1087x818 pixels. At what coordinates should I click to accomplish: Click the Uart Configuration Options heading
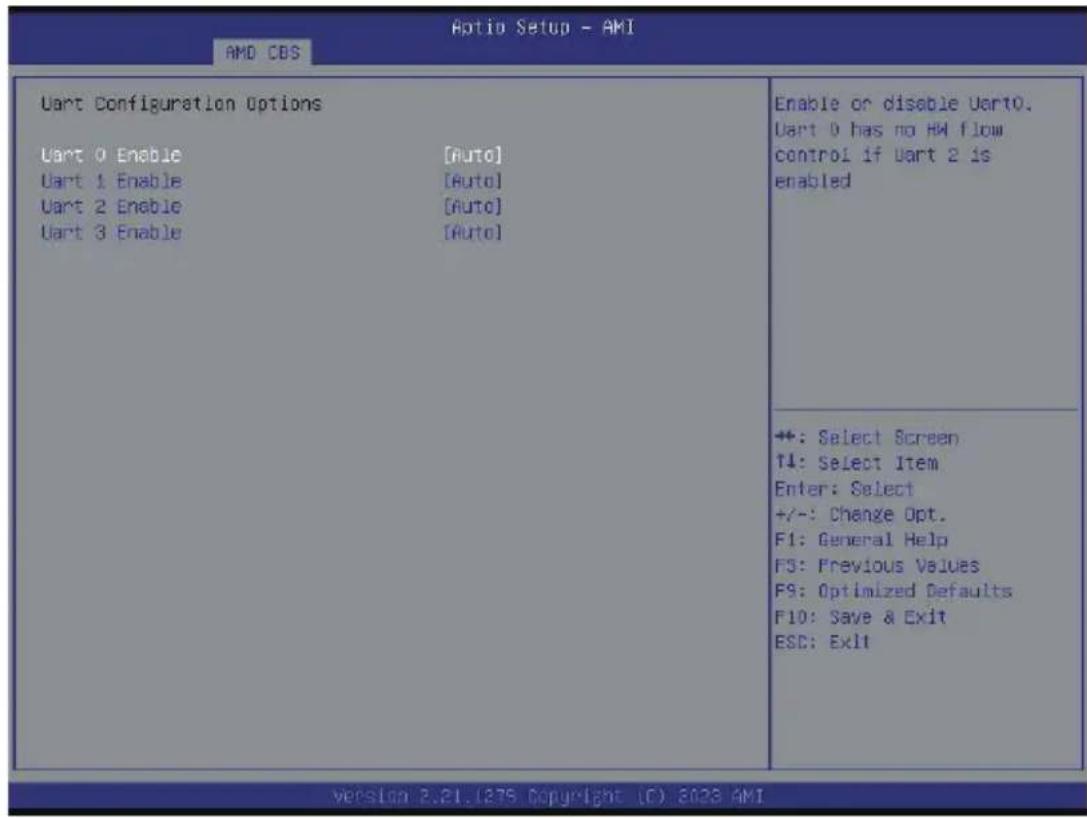pos(181,104)
